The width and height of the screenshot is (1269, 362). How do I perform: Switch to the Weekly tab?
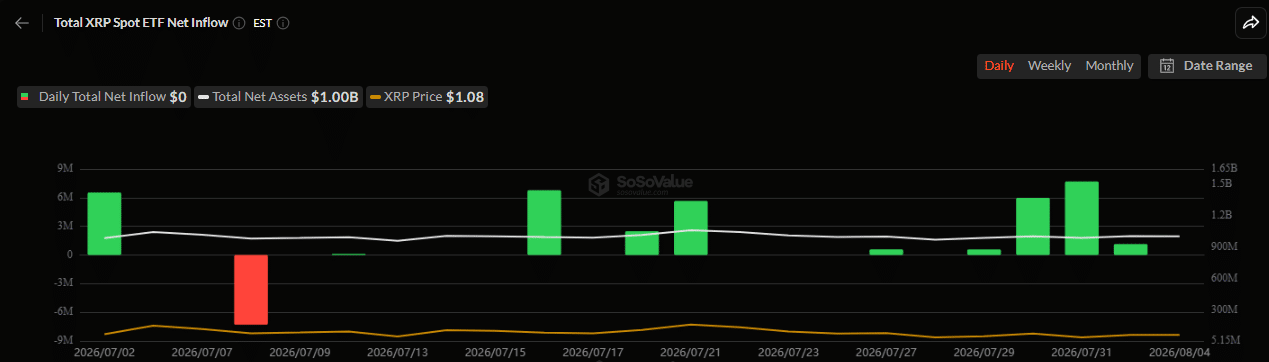(x=1049, y=66)
